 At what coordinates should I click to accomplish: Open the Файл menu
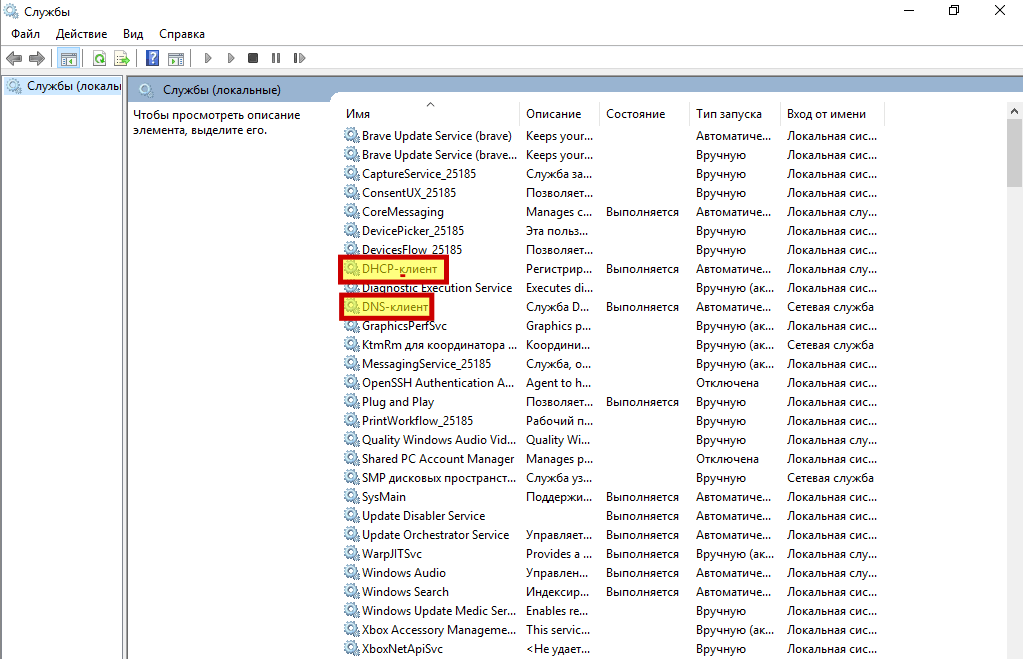tap(25, 34)
